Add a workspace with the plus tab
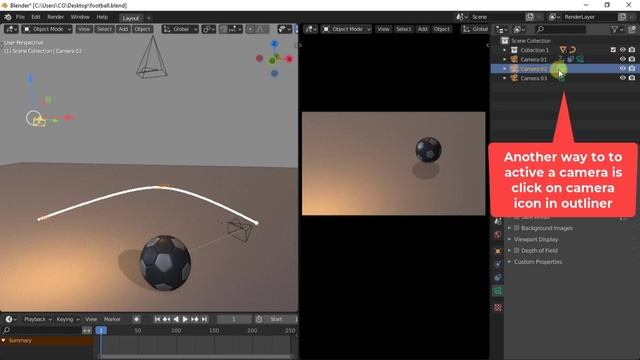 (149, 18)
